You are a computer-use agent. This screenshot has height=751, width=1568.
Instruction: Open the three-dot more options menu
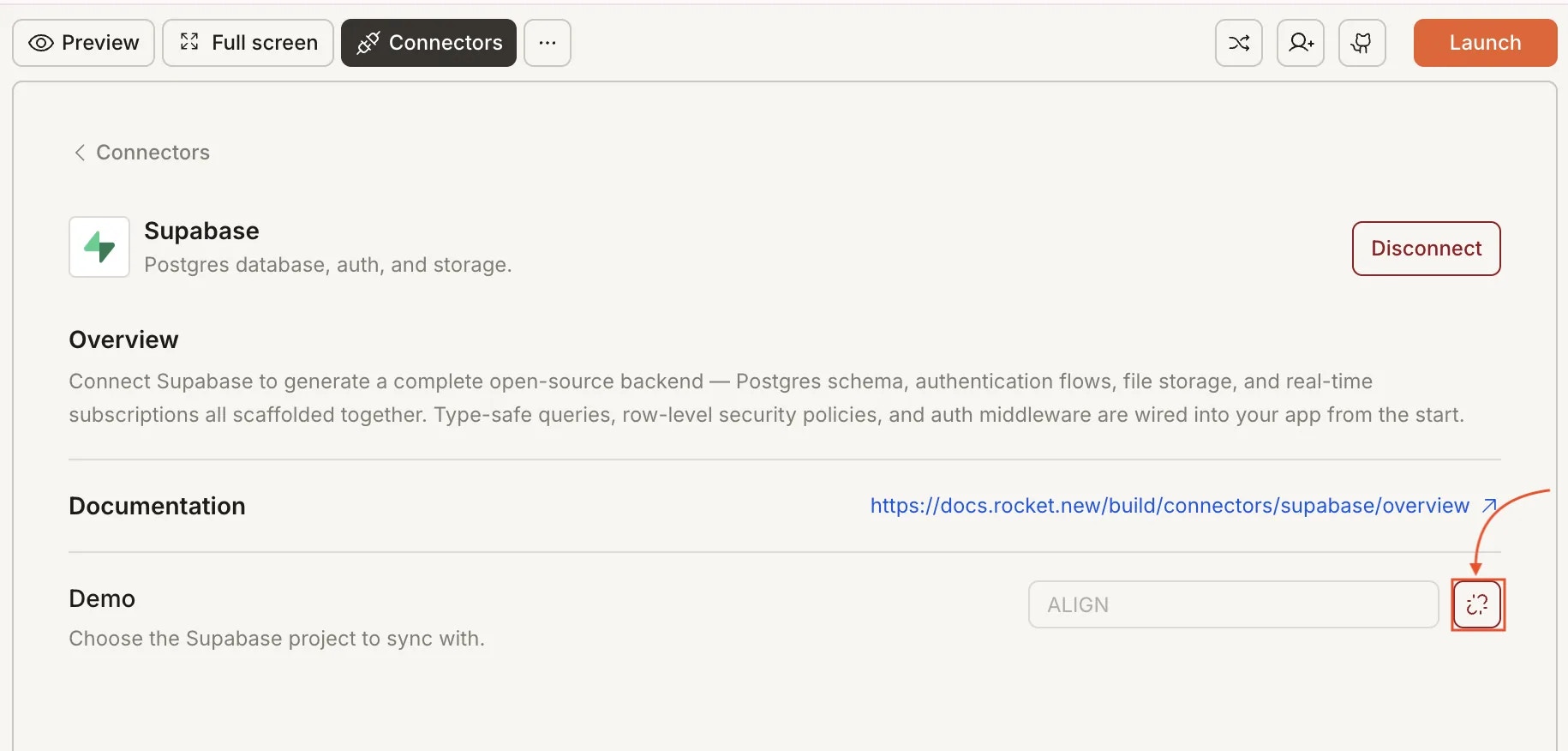click(x=548, y=43)
